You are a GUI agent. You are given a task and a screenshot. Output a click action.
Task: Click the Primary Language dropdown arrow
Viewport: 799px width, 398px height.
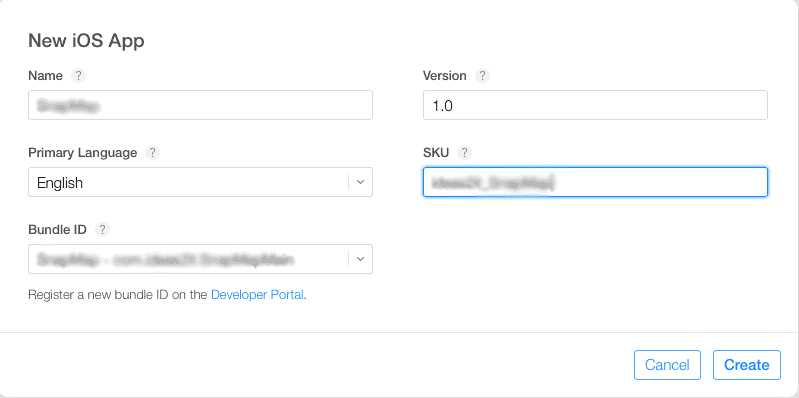click(360, 182)
